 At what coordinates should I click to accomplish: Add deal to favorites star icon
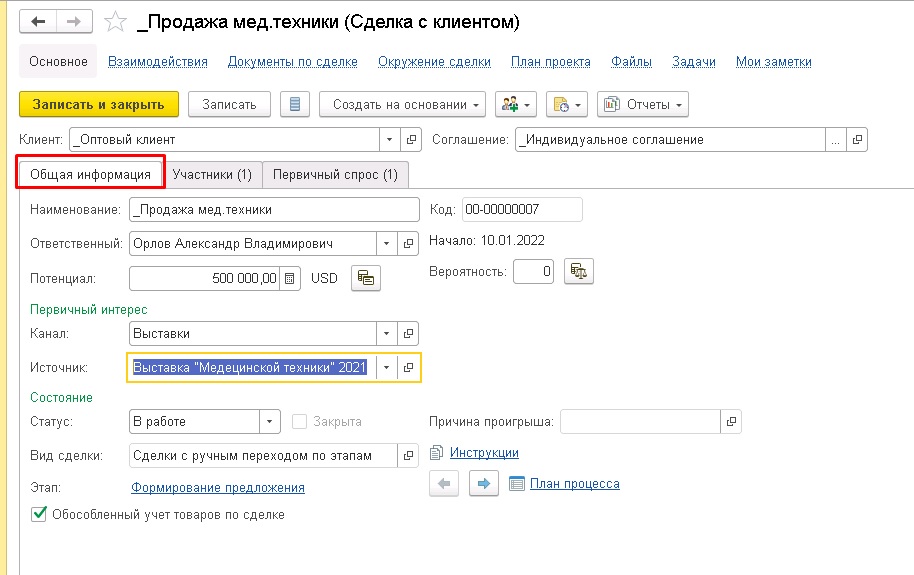click(x=115, y=22)
